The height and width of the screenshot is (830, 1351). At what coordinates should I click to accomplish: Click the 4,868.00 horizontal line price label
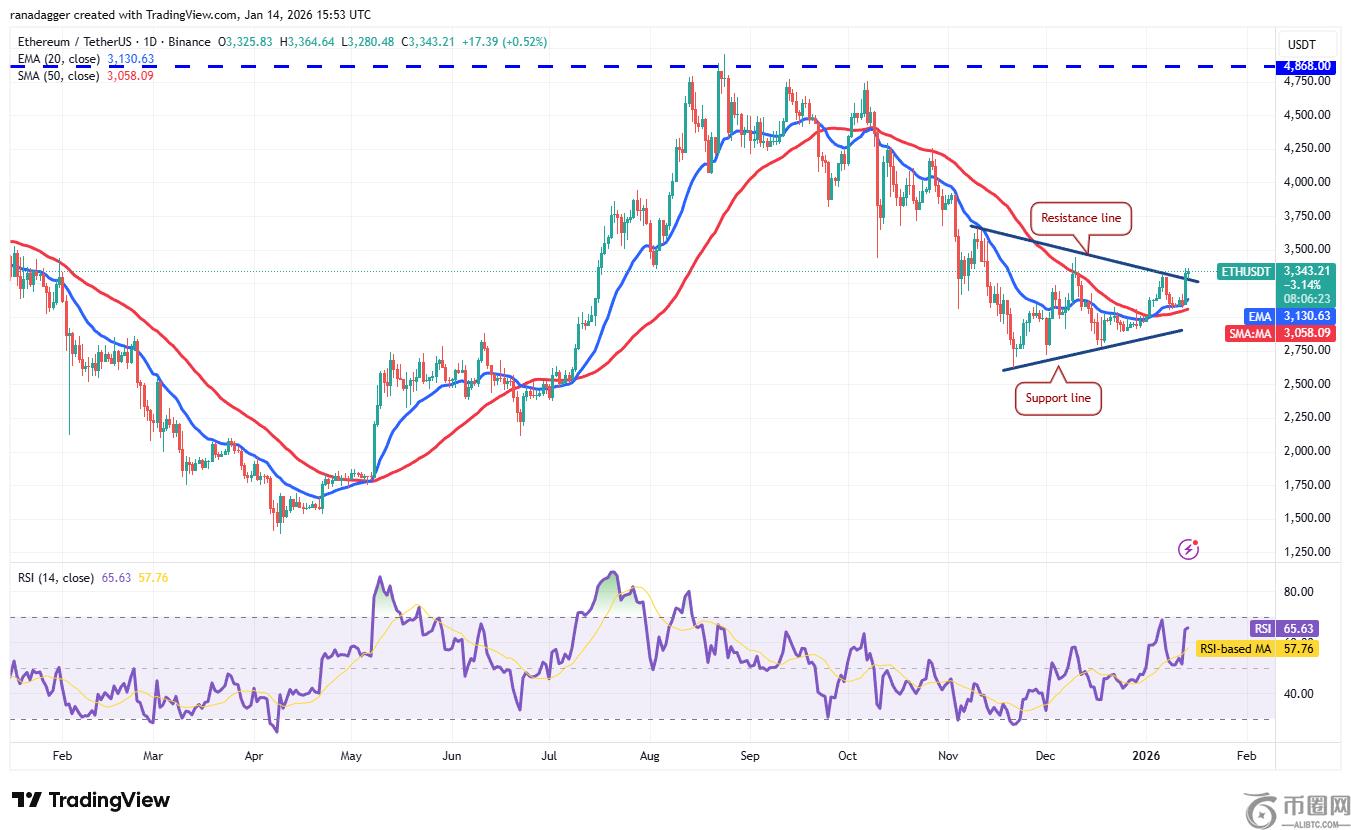tap(1307, 66)
